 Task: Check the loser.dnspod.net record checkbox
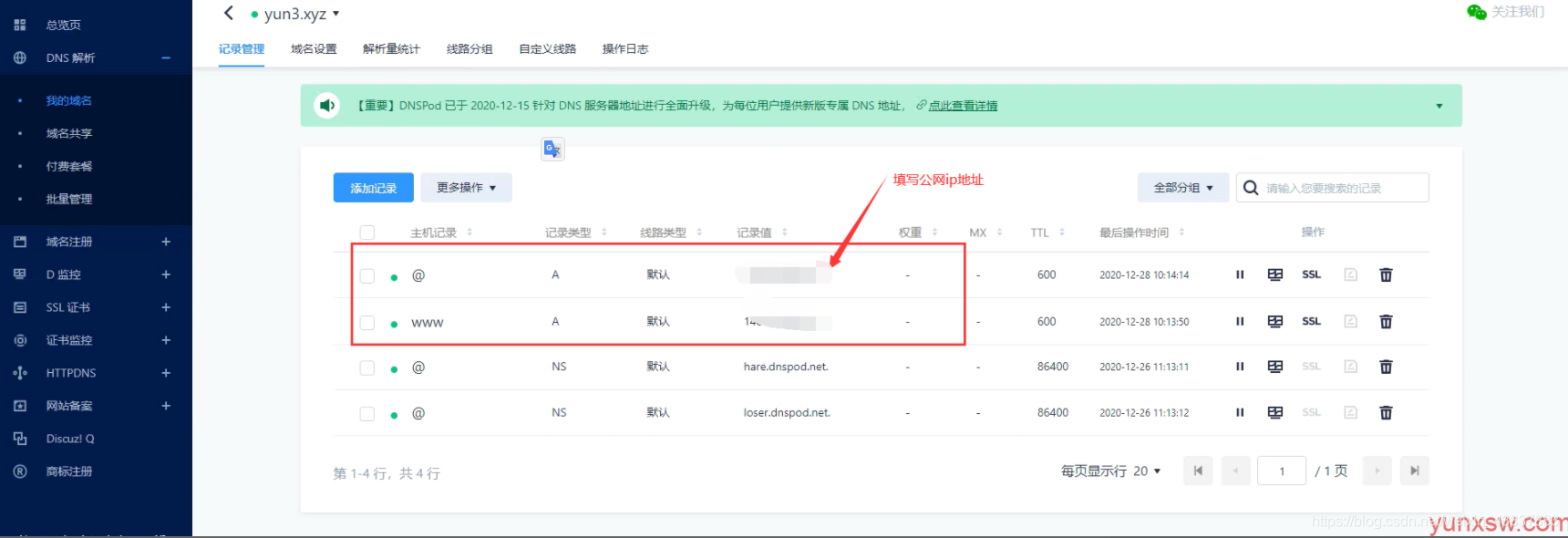coord(367,413)
